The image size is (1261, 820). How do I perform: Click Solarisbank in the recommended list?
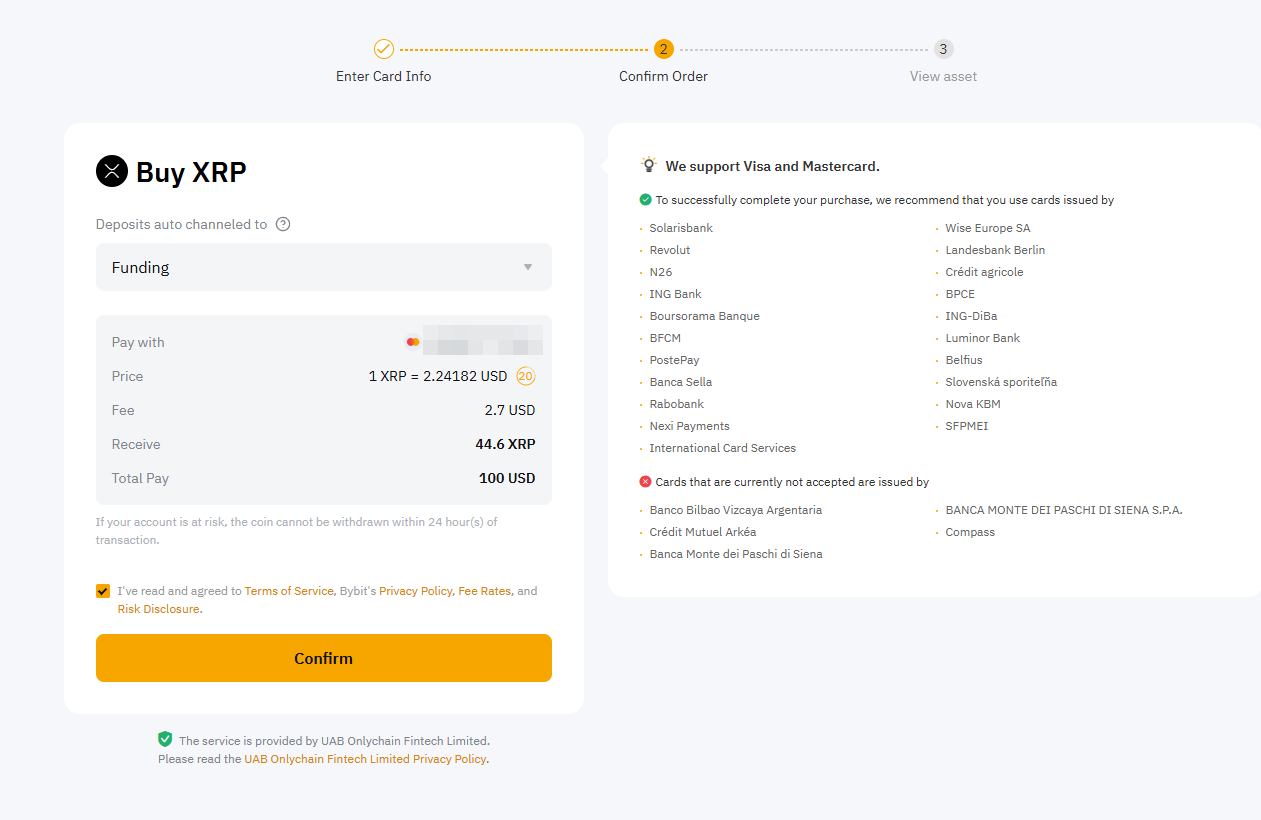[x=681, y=228]
